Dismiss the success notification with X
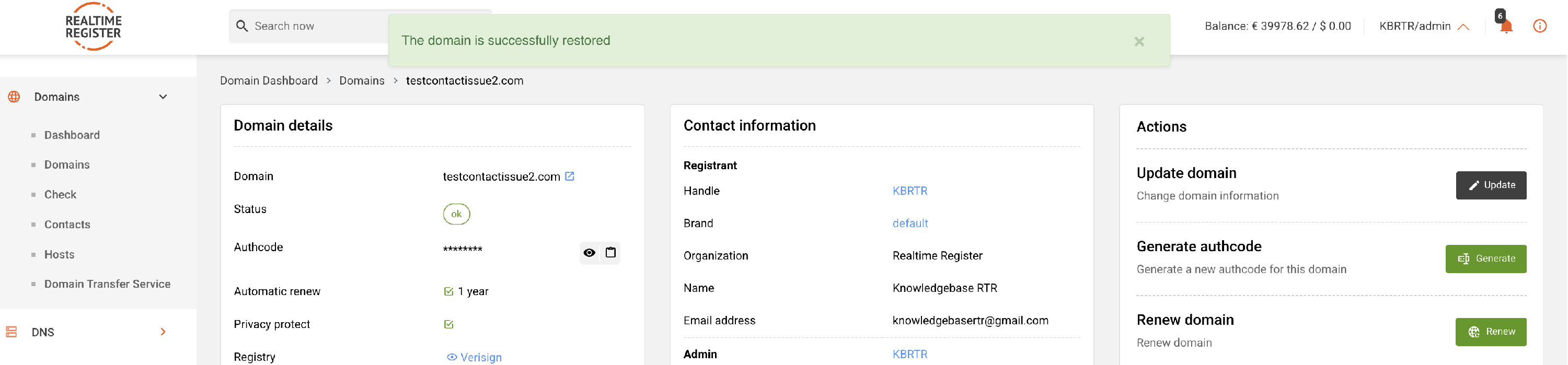 coord(1139,41)
